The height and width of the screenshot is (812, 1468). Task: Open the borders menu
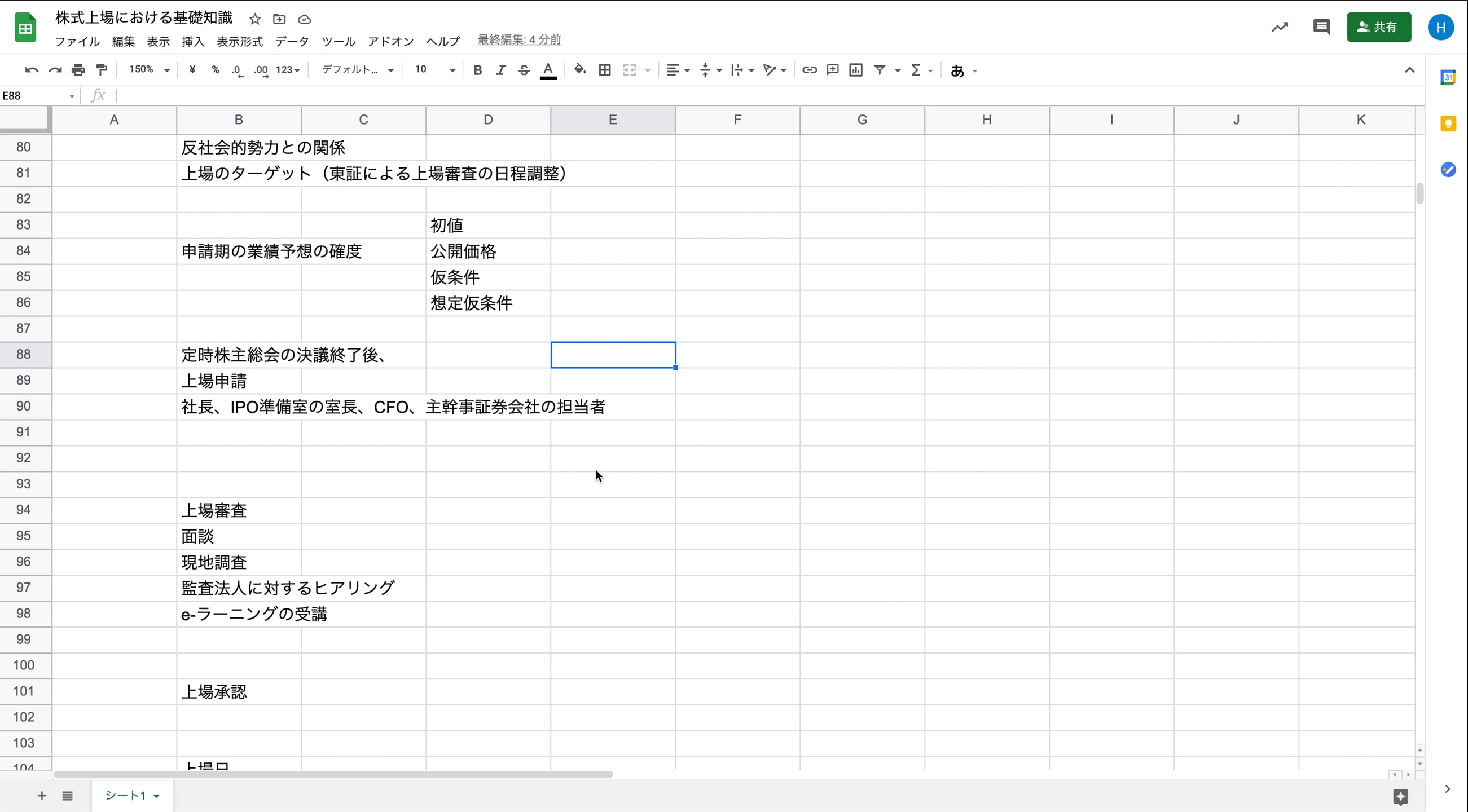(x=605, y=69)
